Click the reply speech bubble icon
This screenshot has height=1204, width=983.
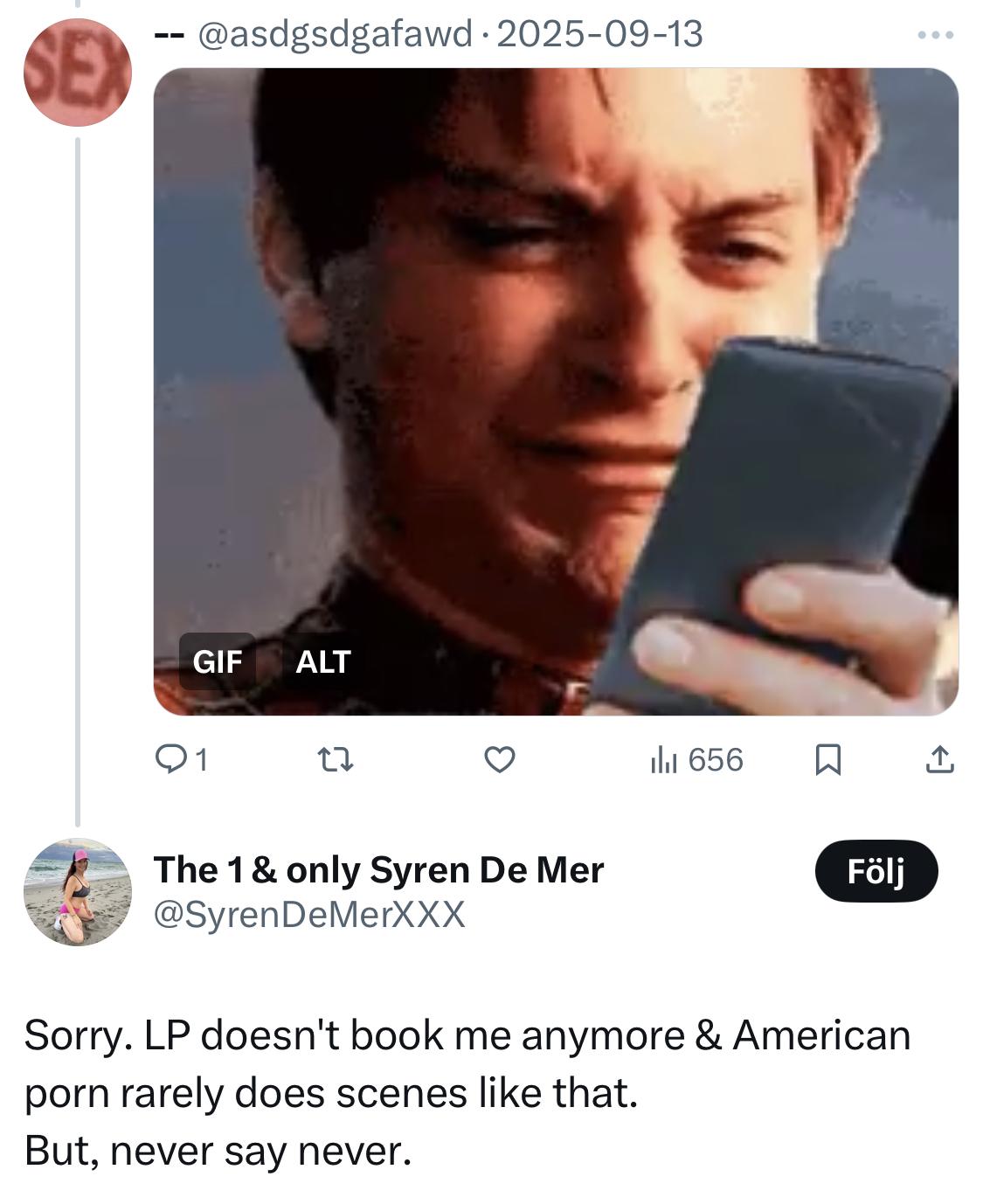click(x=167, y=760)
